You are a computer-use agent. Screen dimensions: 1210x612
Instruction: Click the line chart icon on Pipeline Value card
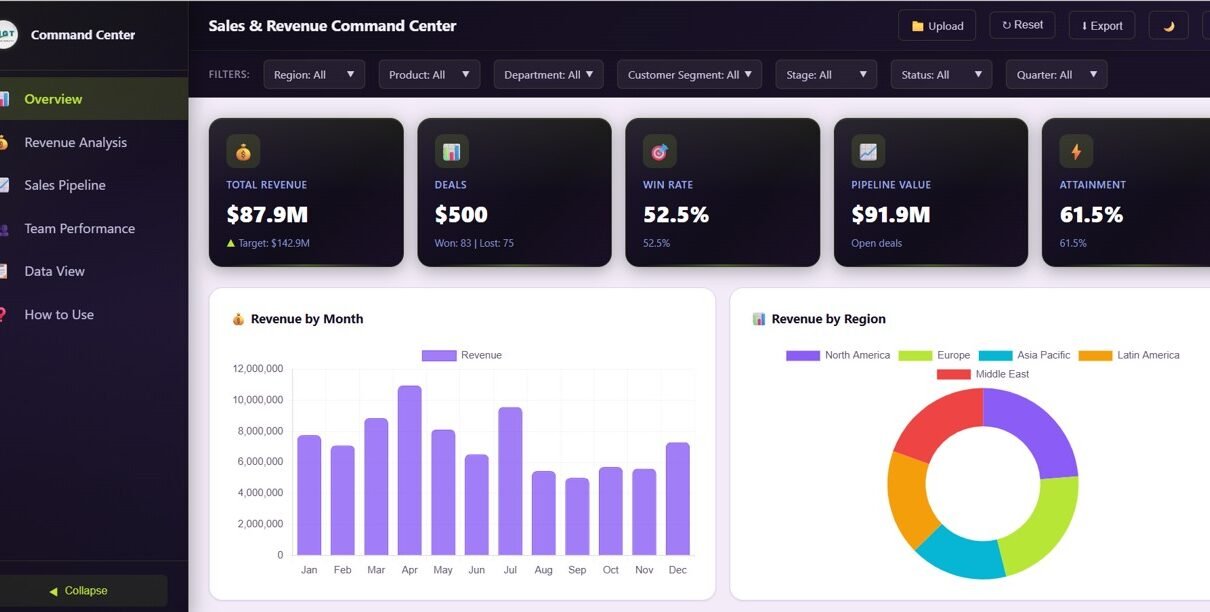coord(868,151)
